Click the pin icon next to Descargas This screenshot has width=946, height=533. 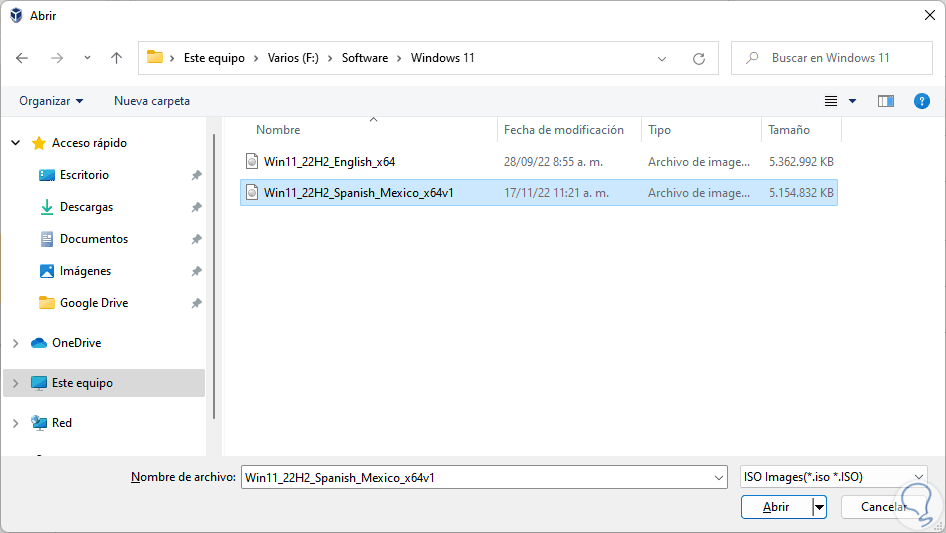(196, 207)
